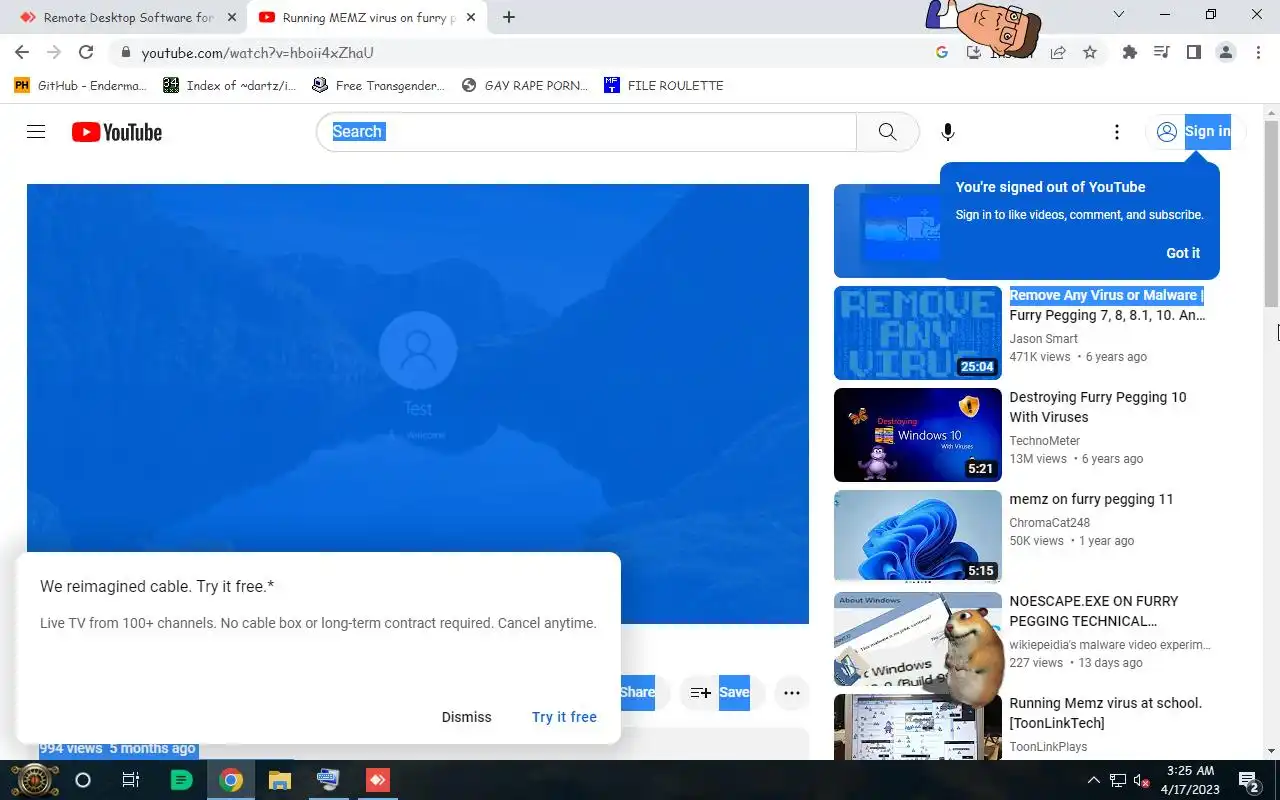Open 'memz on furry pegging 11' title
1280x800 pixels.
(1091, 499)
